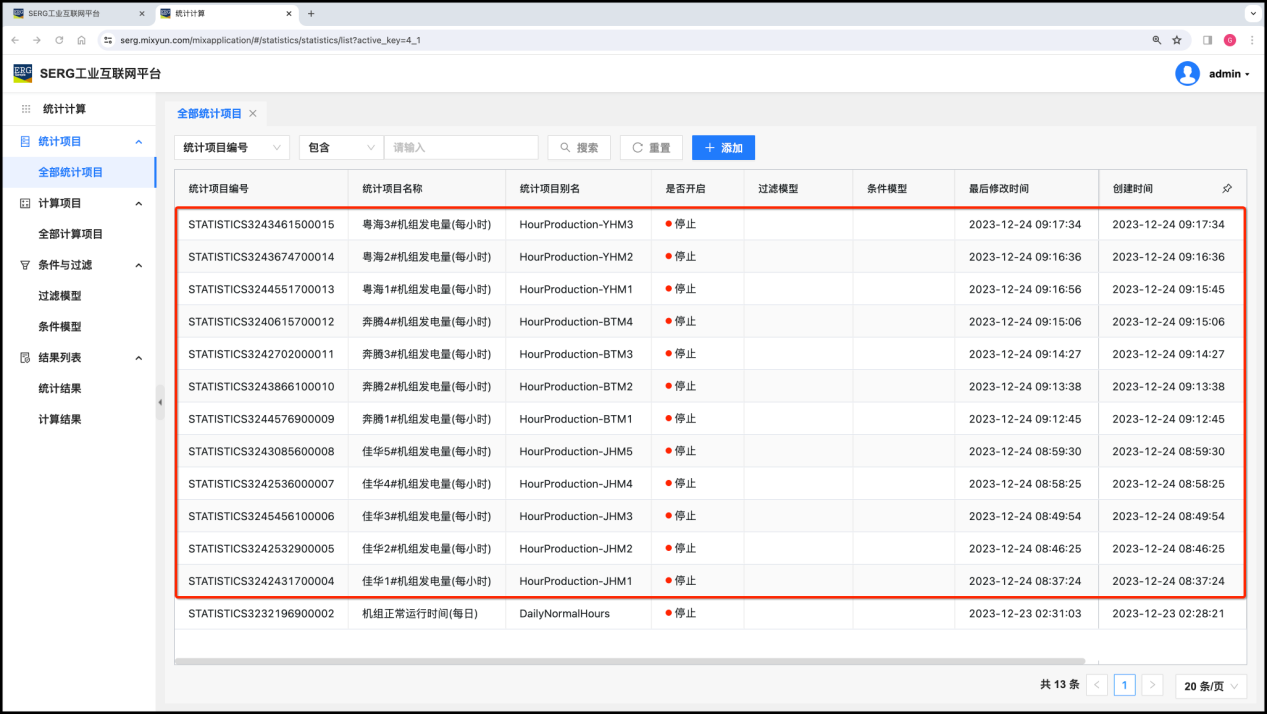Open 过滤模型 in the sidebar

60,296
